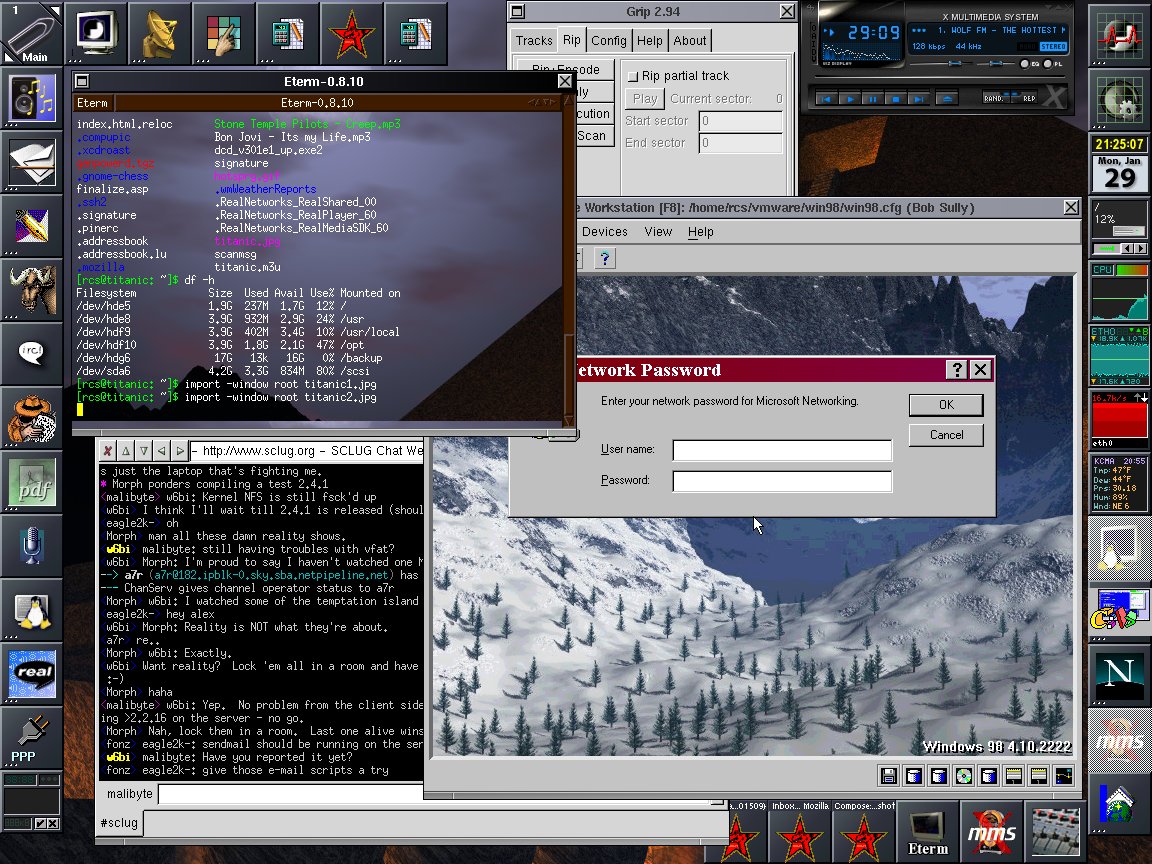Open the satellite dish launcher icon

point(159,33)
